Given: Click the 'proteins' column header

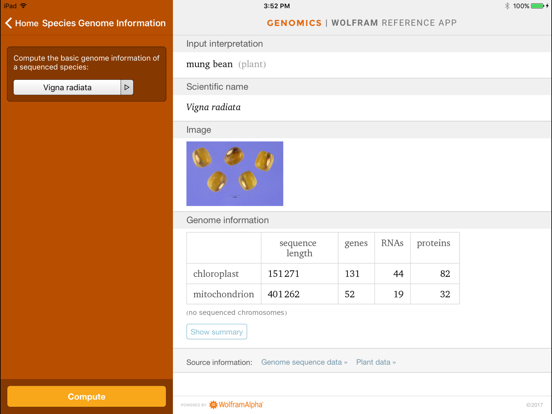Looking at the screenshot, I should click(433, 243).
